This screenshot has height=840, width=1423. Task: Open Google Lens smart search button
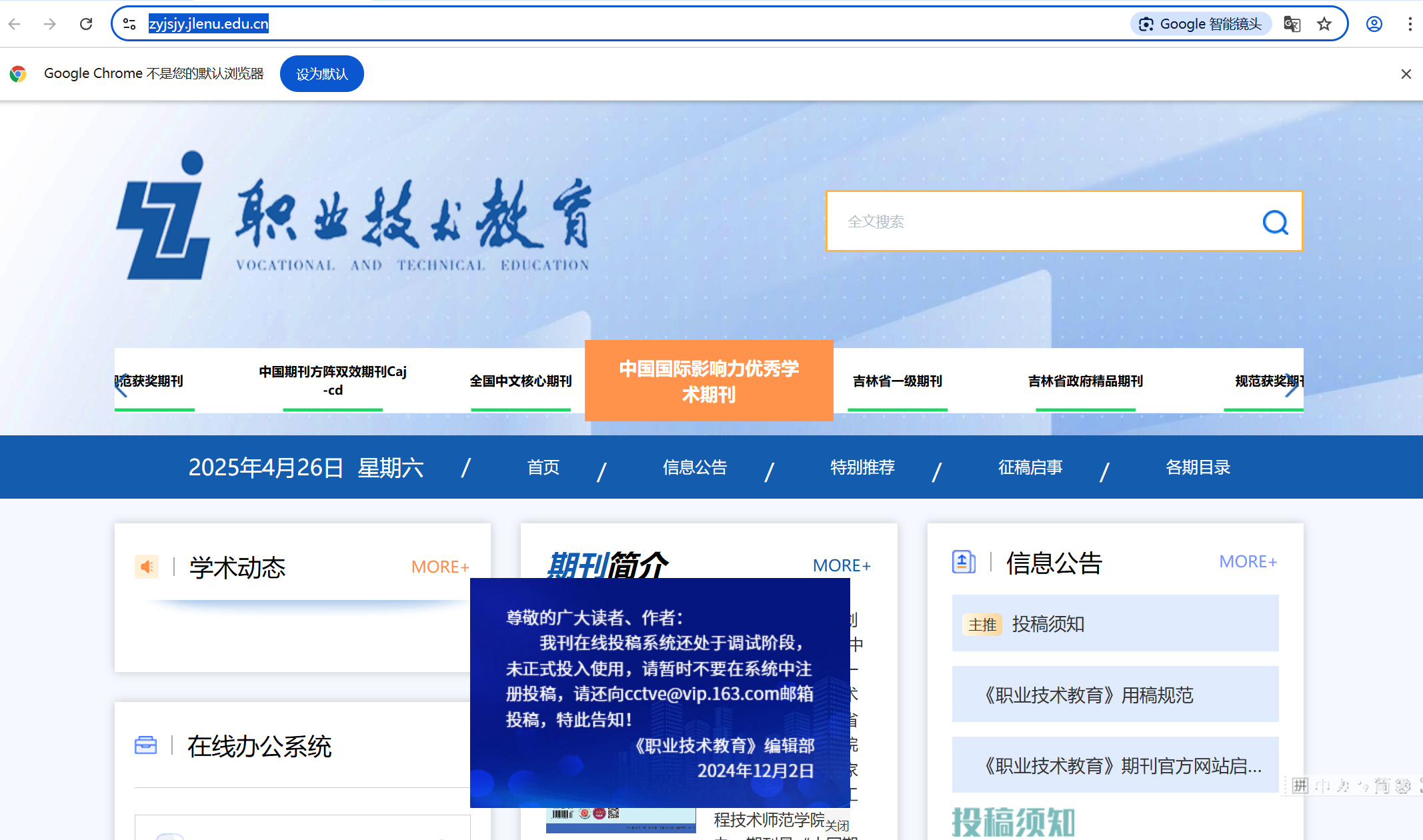[1200, 24]
